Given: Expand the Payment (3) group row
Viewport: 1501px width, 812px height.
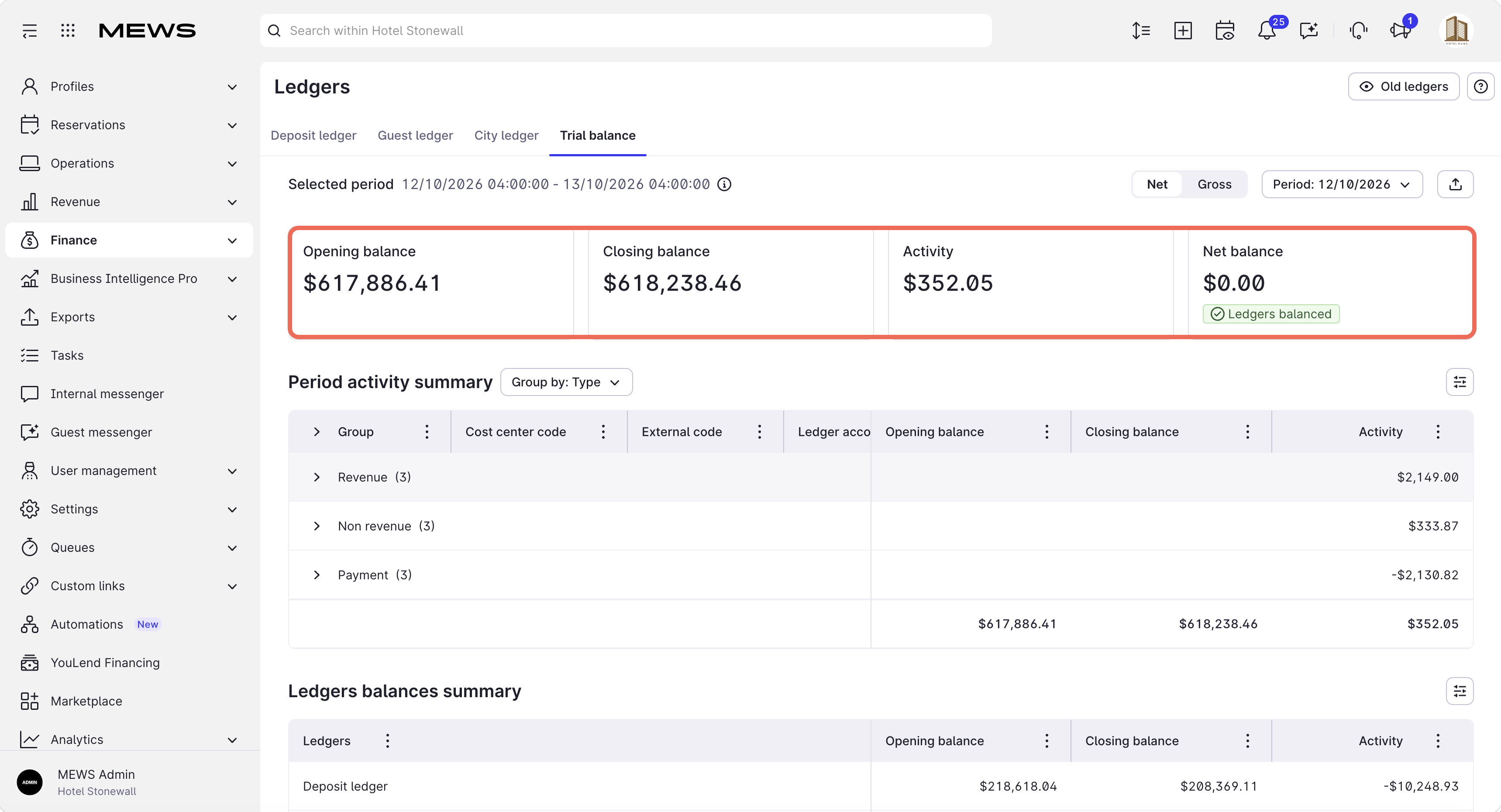Looking at the screenshot, I should pyautogui.click(x=317, y=575).
